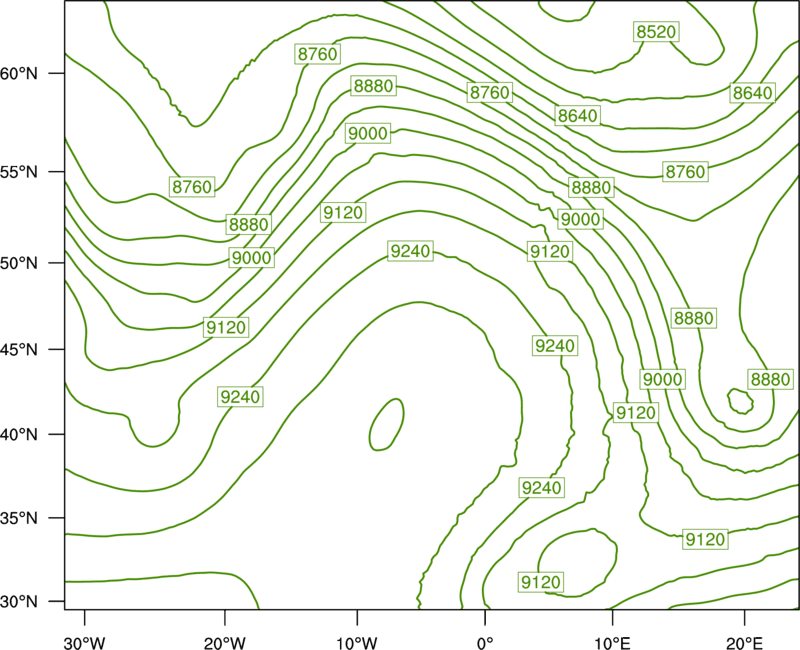Click the 8520 contour label
The height and width of the screenshot is (650, 800).
click(x=656, y=32)
